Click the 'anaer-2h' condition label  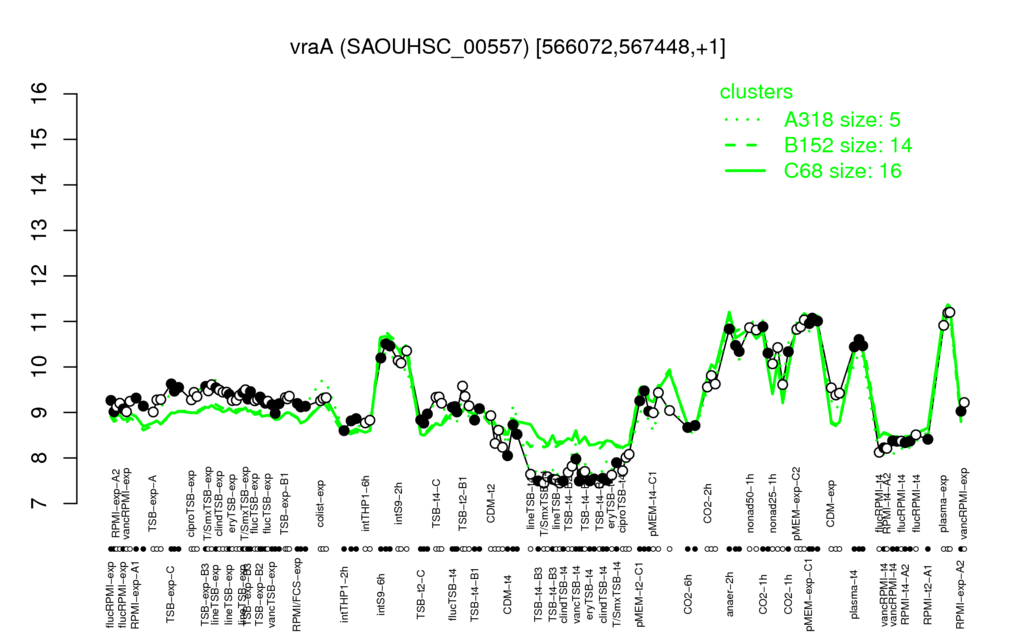point(730,592)
